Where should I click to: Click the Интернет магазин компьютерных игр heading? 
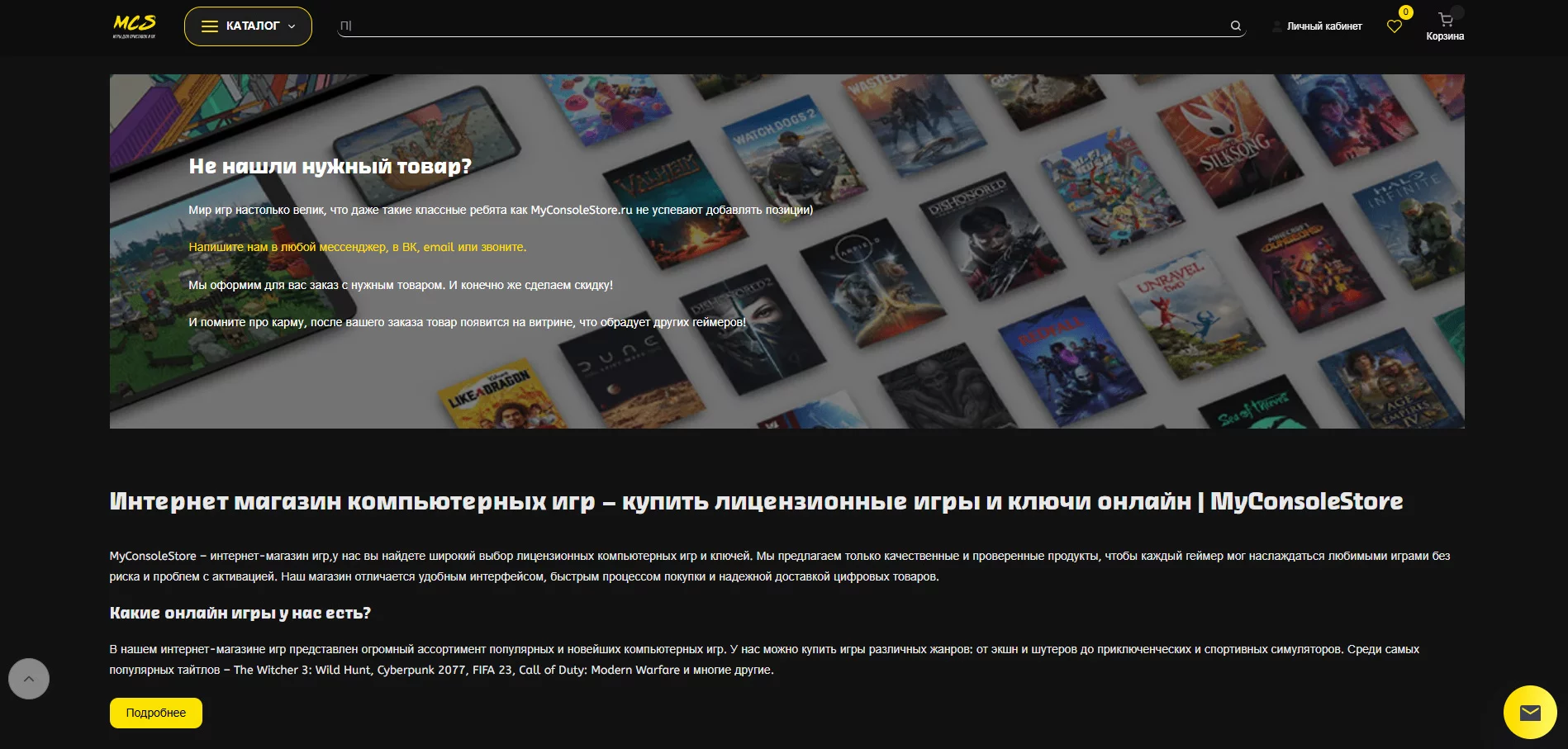(x=756, y=501)
